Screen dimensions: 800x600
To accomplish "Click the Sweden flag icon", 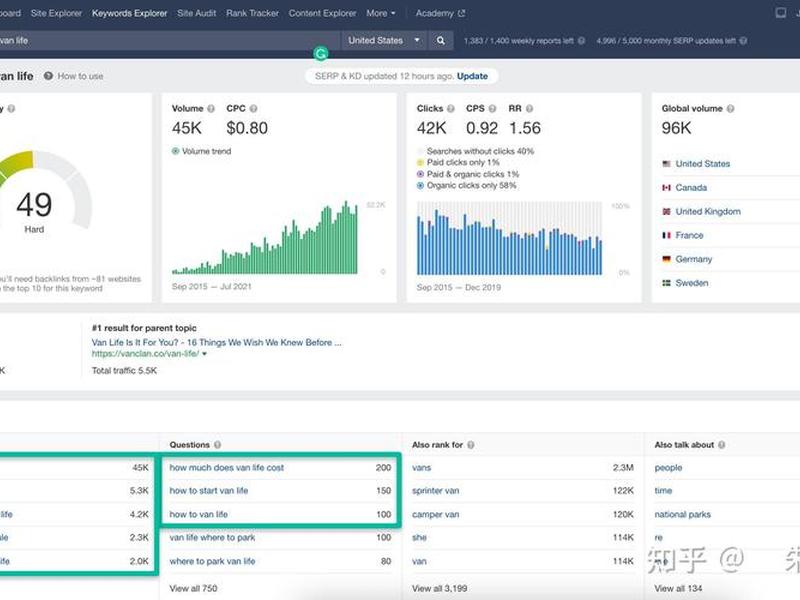I will click(666, 283).
